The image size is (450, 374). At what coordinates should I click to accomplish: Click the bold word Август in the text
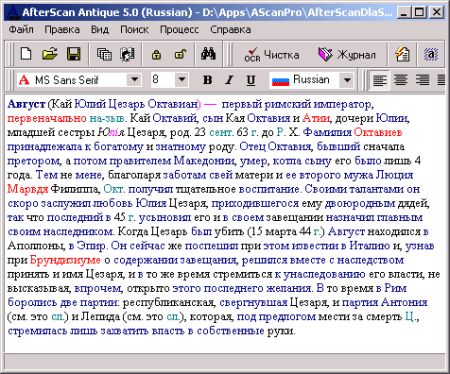(26, 104)
